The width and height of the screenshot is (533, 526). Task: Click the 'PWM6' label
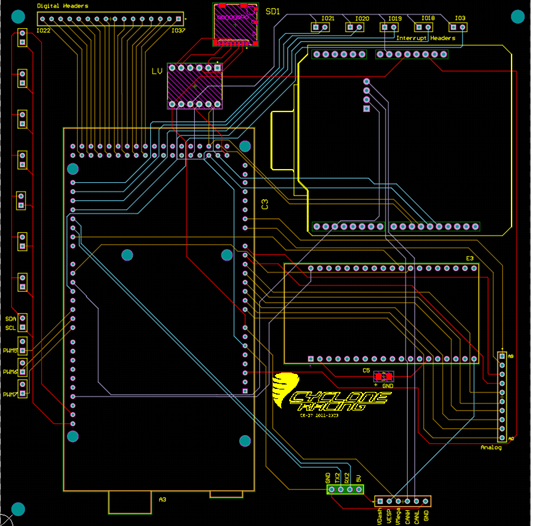point(10,372)
